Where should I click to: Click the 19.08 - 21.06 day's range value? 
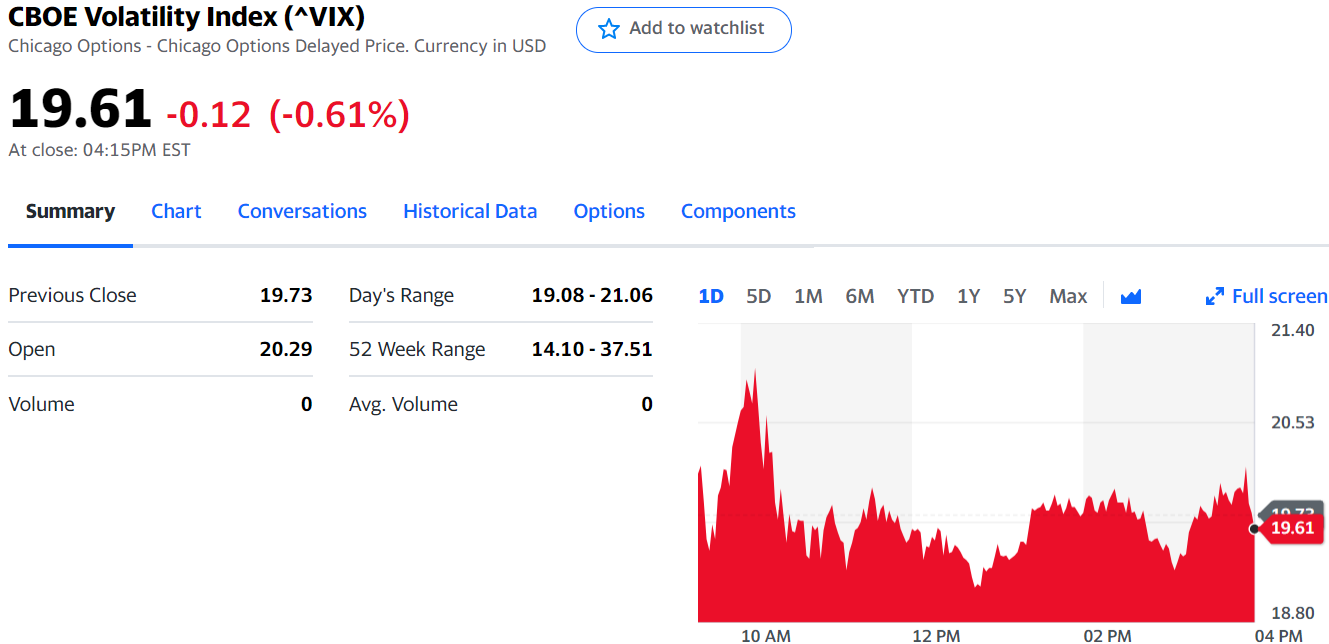coord(592,295)
